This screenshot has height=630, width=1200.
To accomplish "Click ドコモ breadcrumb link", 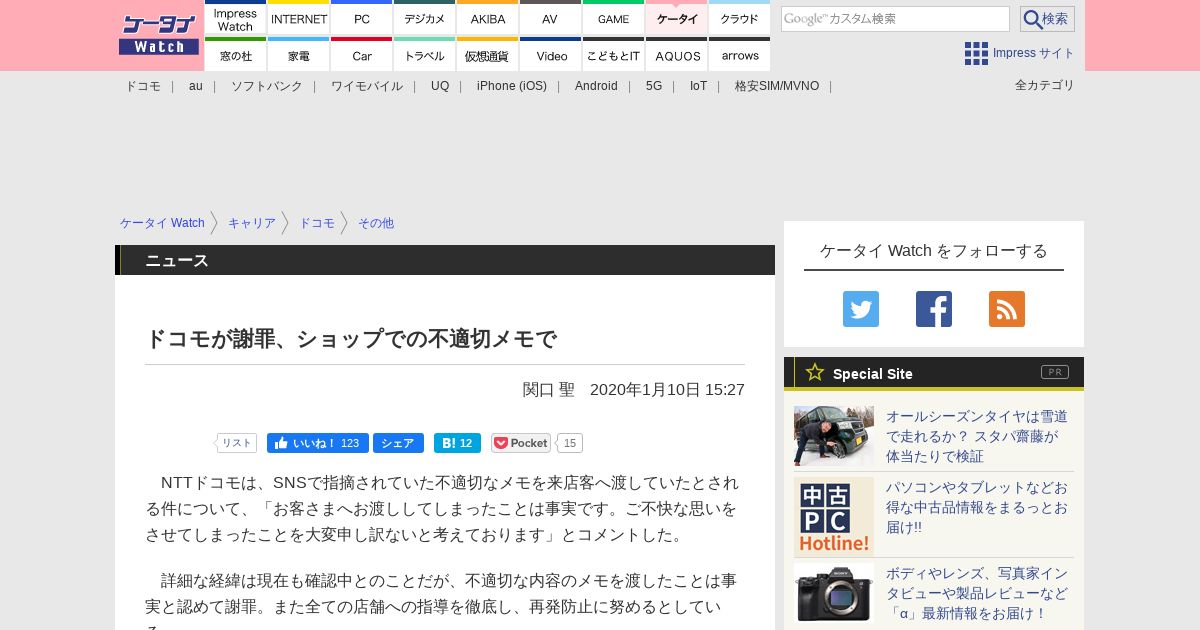I will (x=317, y=223).
